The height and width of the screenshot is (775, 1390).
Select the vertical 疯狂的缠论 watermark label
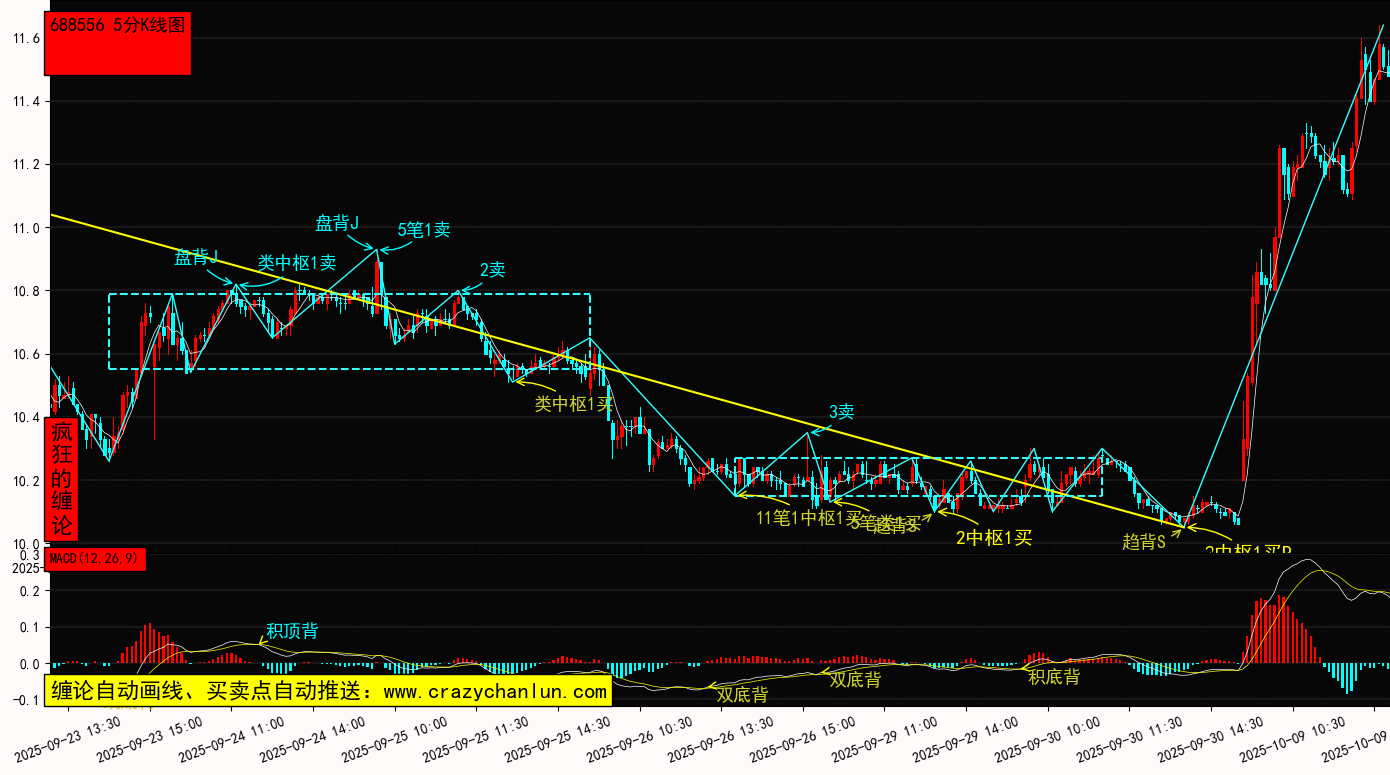point(62,479)
